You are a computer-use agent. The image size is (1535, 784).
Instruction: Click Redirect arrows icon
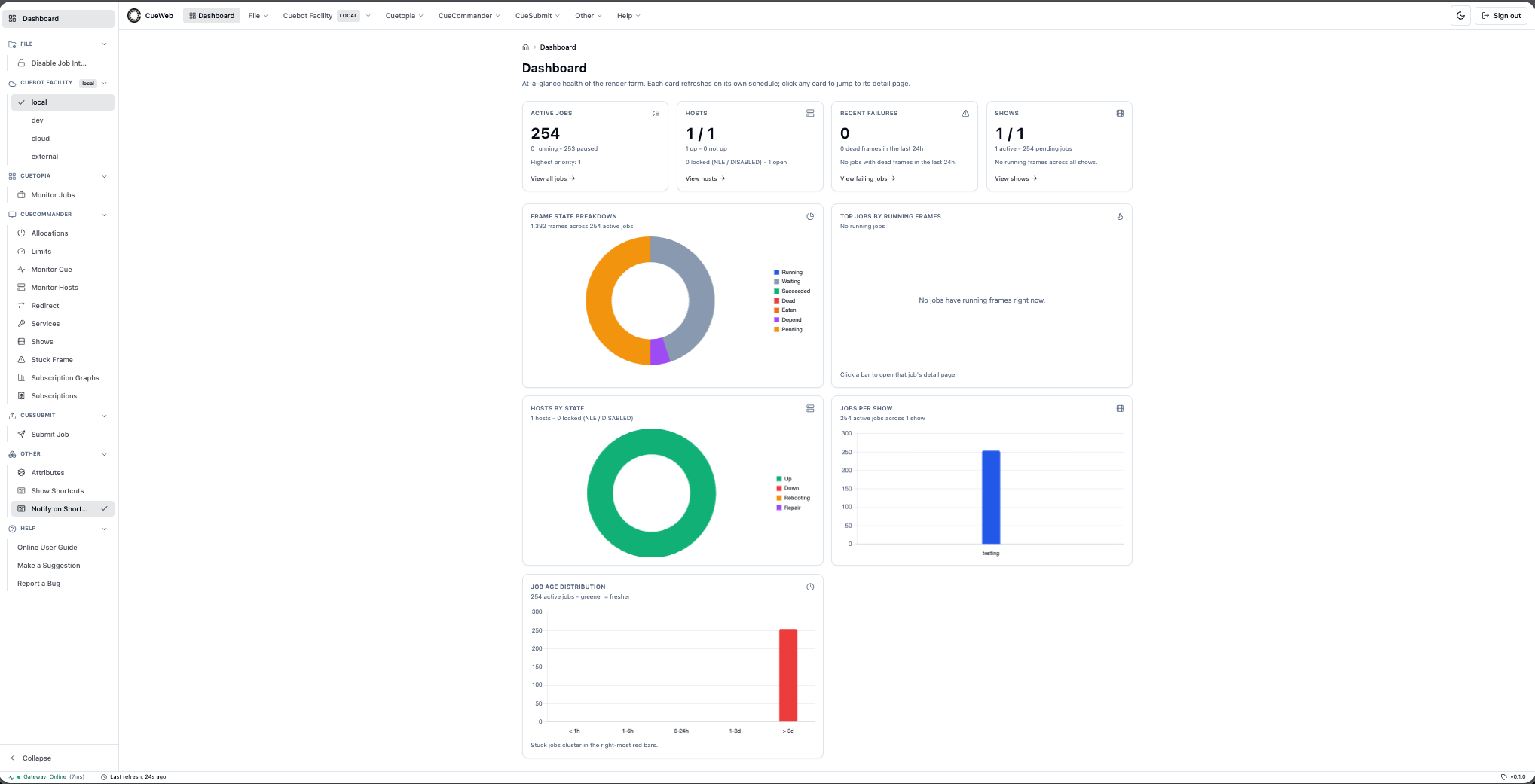(22, 306)
